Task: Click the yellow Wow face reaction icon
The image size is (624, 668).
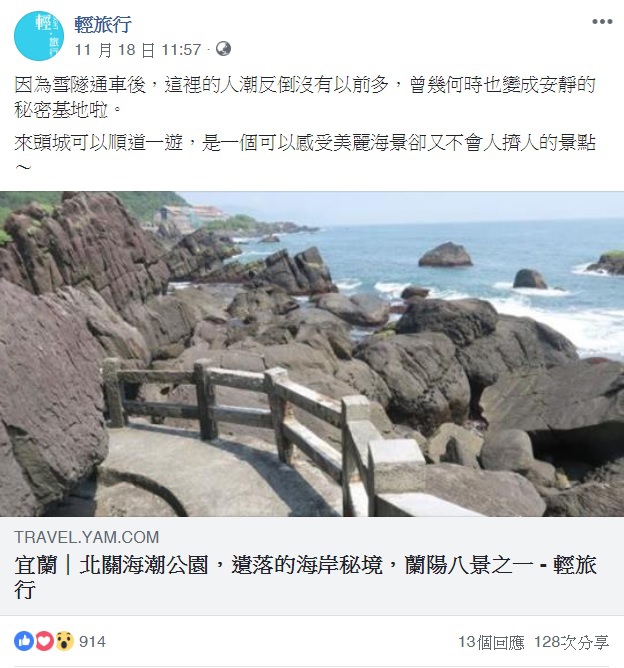Action: coord(64,641)
